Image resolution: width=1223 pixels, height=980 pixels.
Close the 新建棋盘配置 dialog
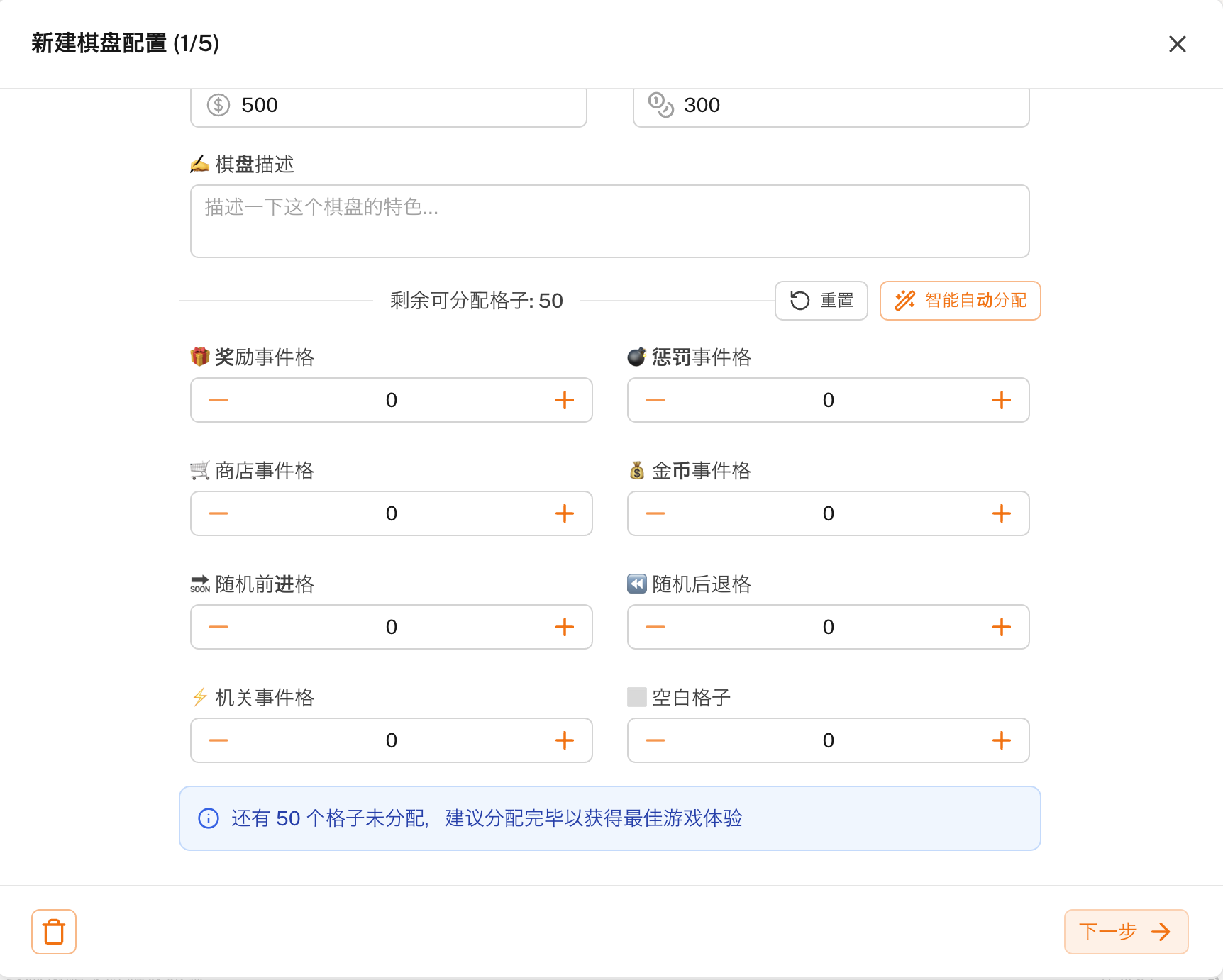click(1177, 44)
